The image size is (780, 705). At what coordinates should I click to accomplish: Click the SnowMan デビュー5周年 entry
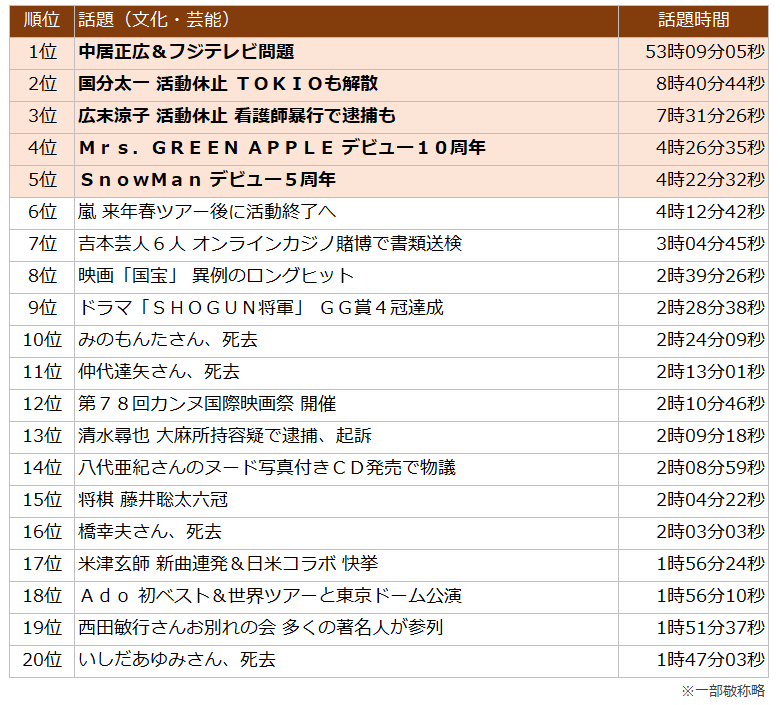click(x=207, y=180)
